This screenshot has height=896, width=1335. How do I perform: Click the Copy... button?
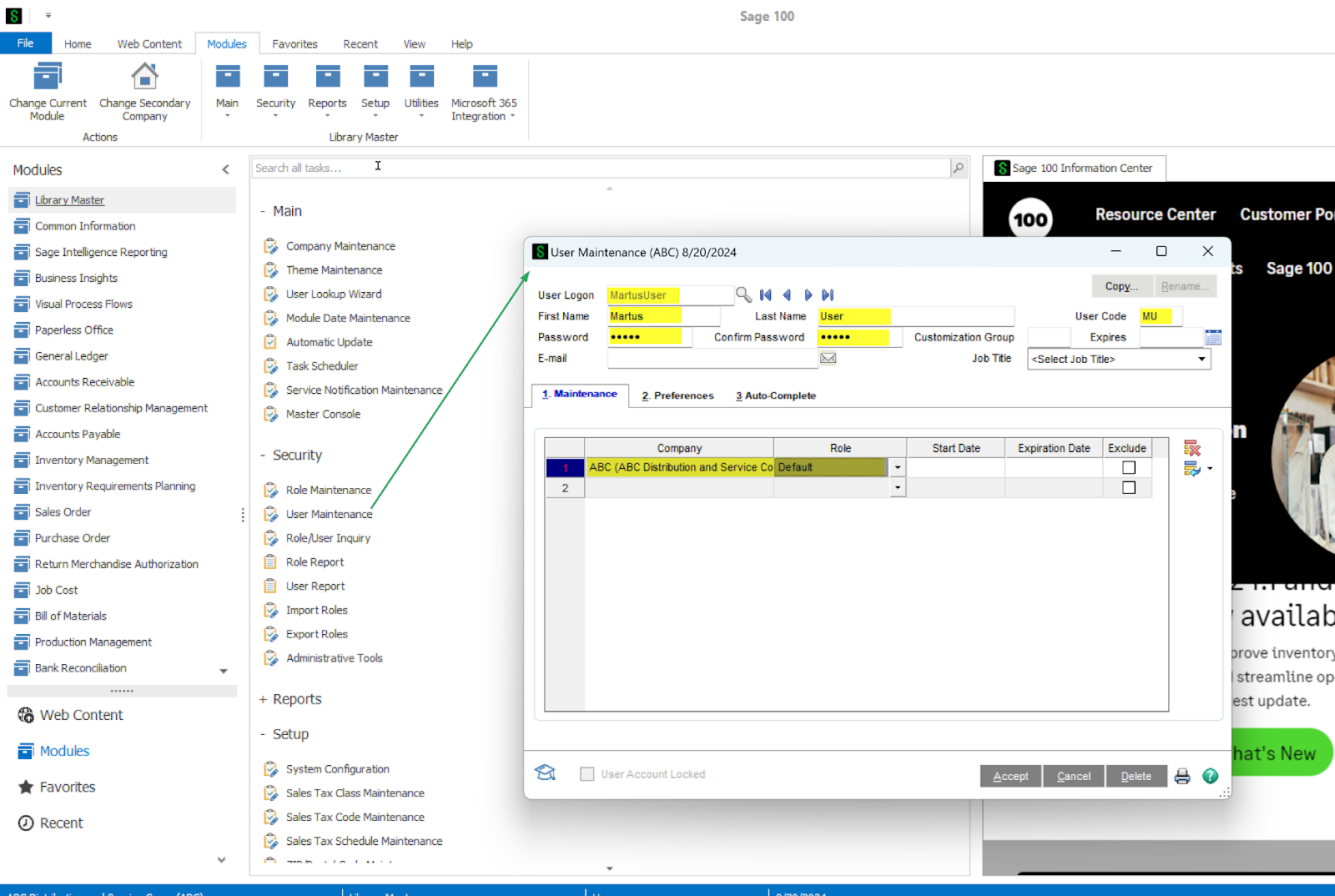1121,286
